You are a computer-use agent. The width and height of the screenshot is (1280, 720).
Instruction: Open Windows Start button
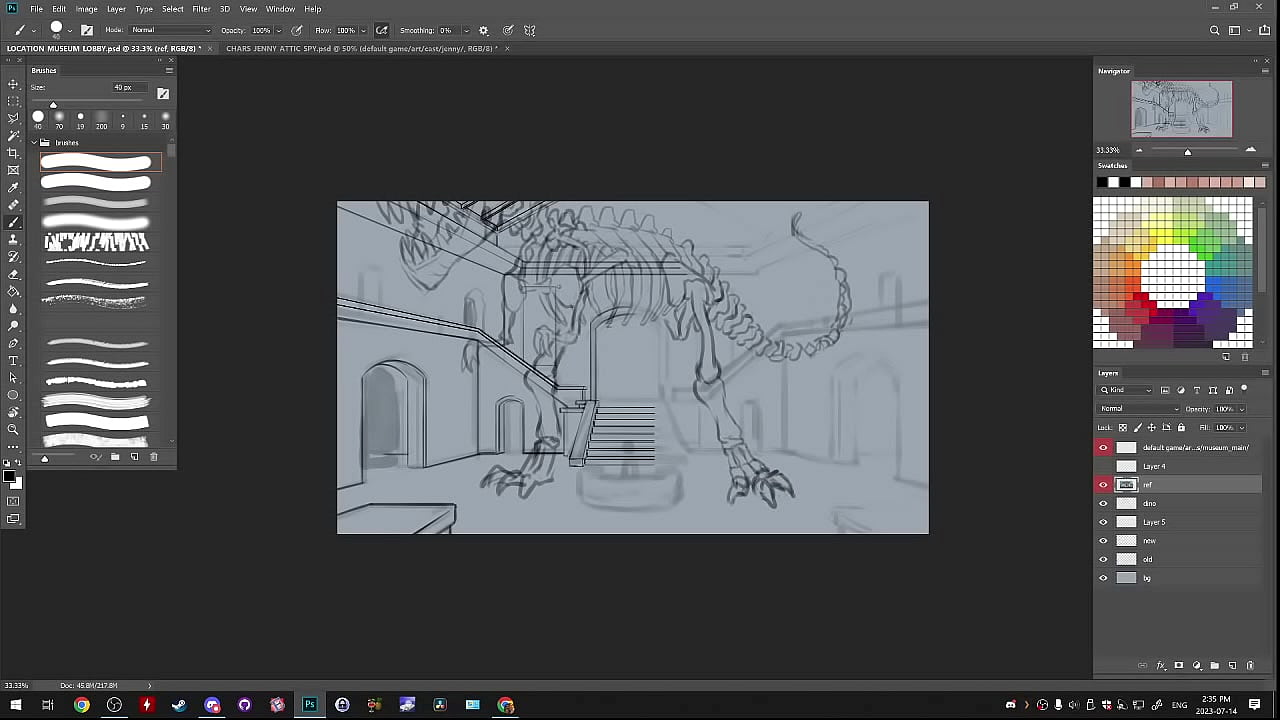coord(16,705)
